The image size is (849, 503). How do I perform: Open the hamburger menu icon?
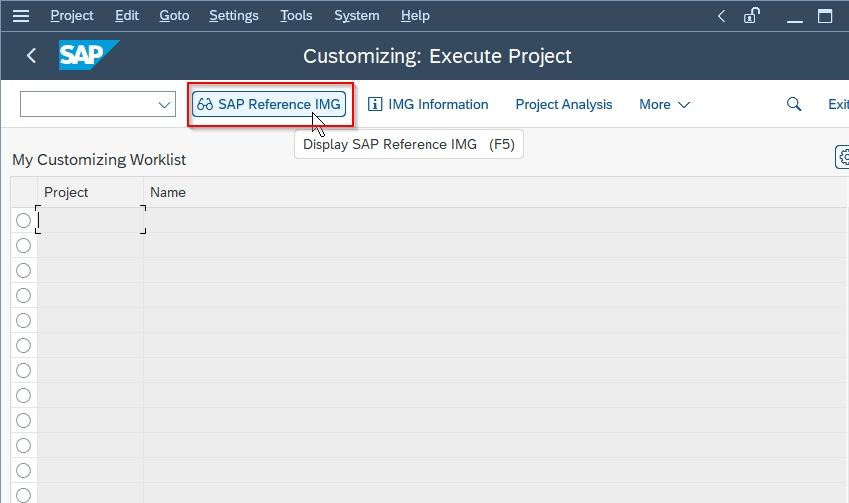(x=21, y=16)
